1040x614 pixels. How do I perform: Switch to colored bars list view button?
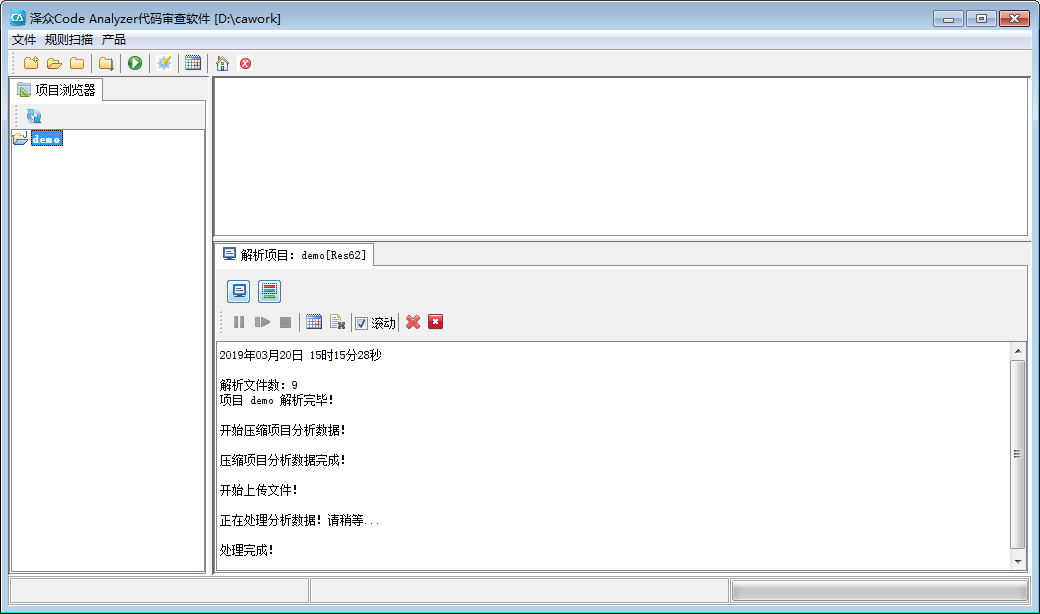click(269, 291)
